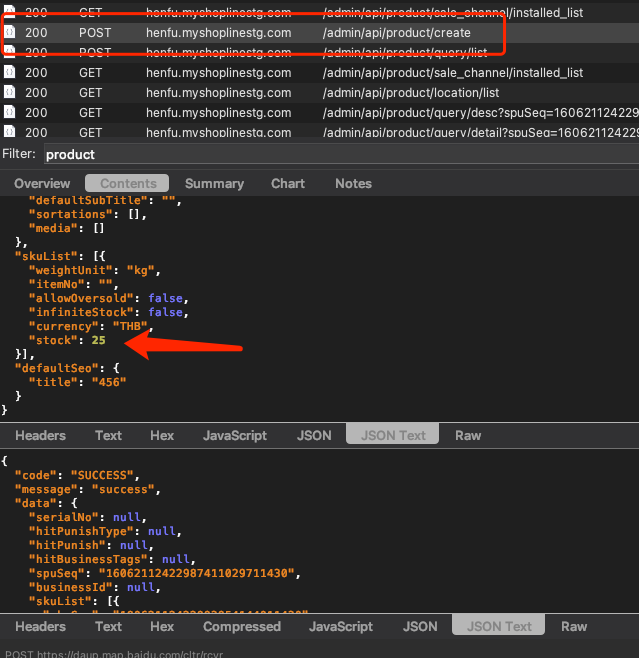Click the icon of product/query/detail request
The height and width of the screenshot is (658, 639).
click(x=9, y=132)
